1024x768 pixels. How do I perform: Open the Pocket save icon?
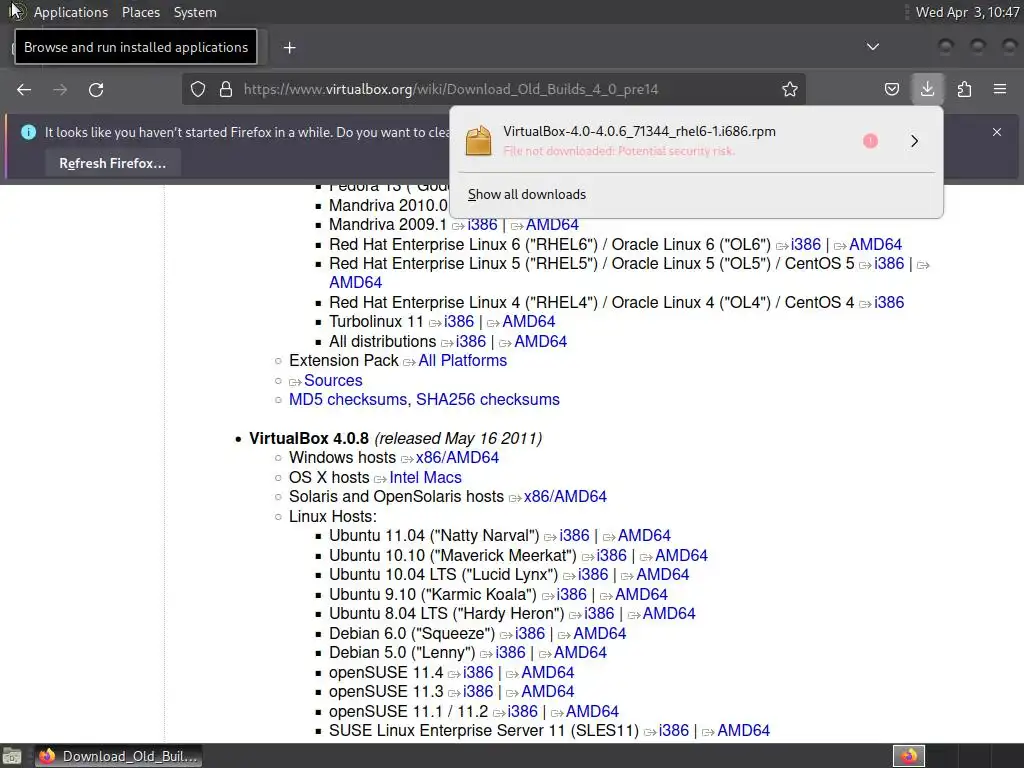tap(891, 89)
